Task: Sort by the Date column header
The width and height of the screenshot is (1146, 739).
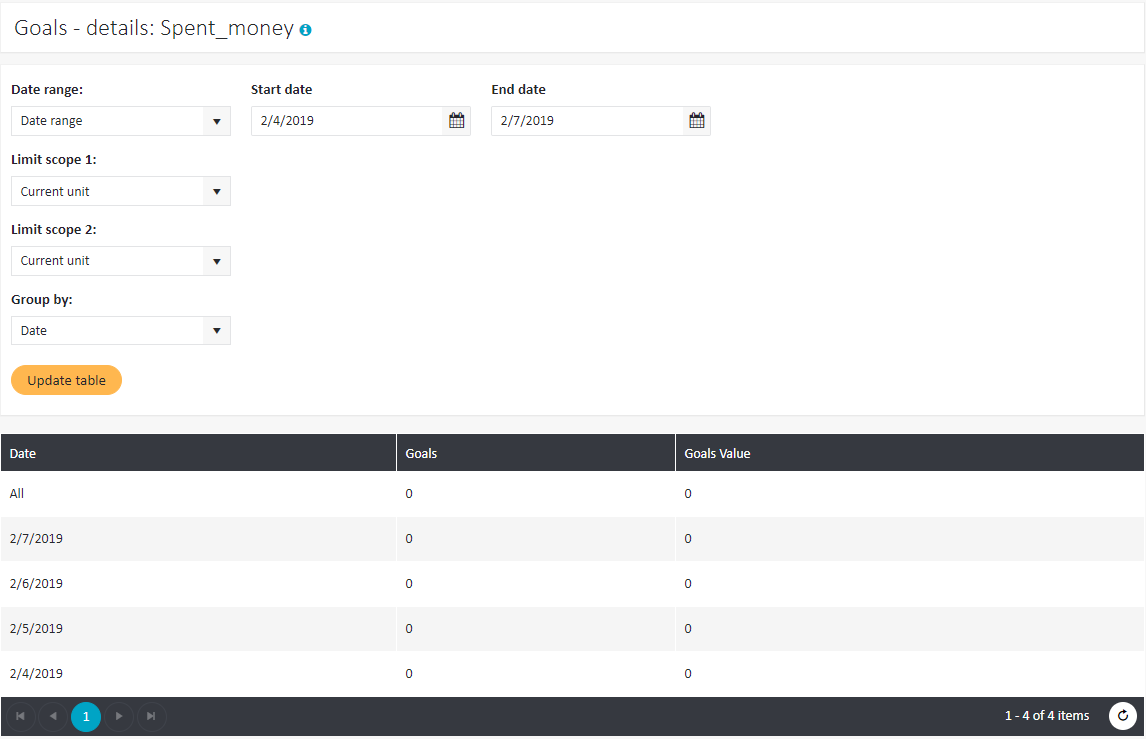Action: click(x=23, y=453)
